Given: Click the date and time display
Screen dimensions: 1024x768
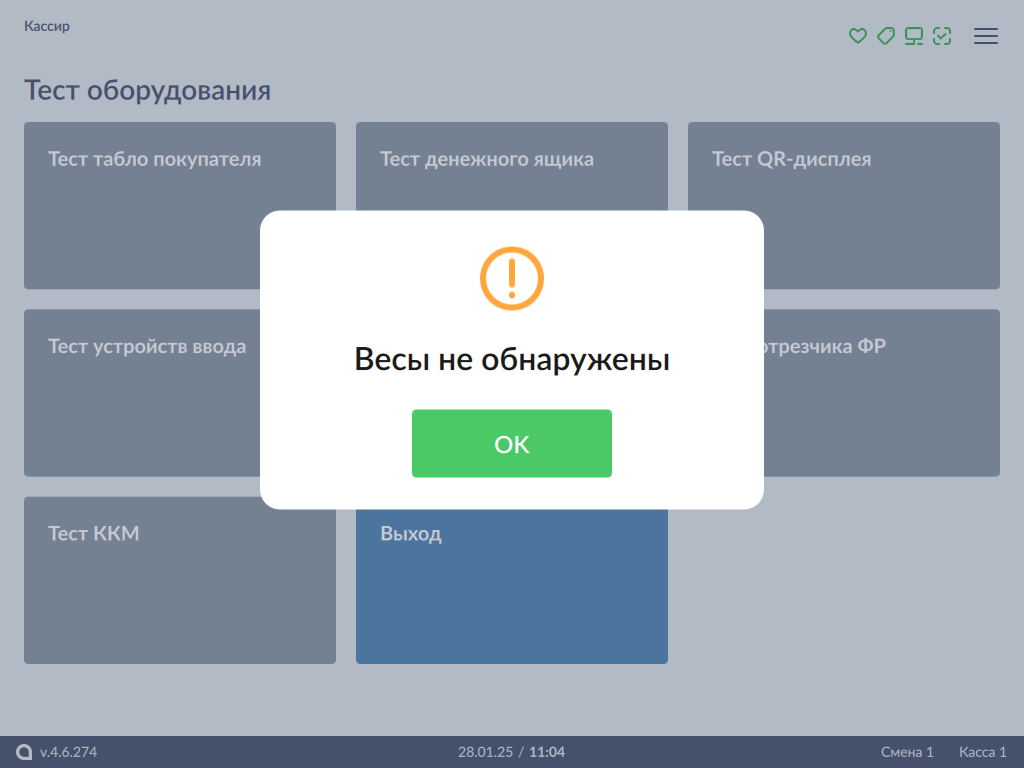Looking at the screenshot, I should (x=511, y=752).
